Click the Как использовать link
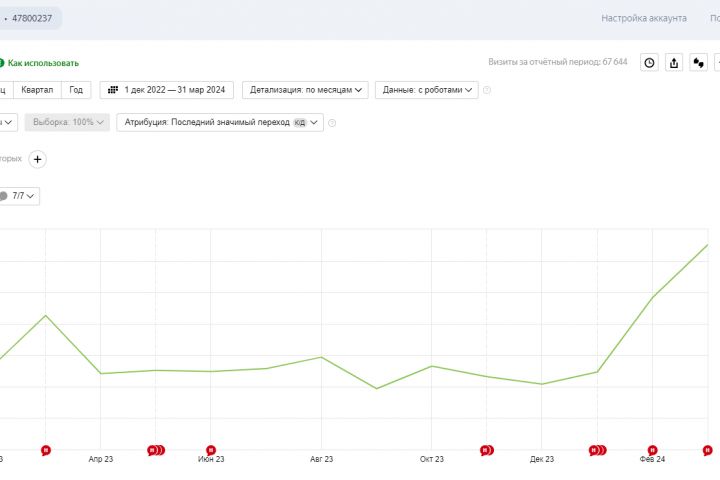The image size is (720, 480). (x=41, y=63)
